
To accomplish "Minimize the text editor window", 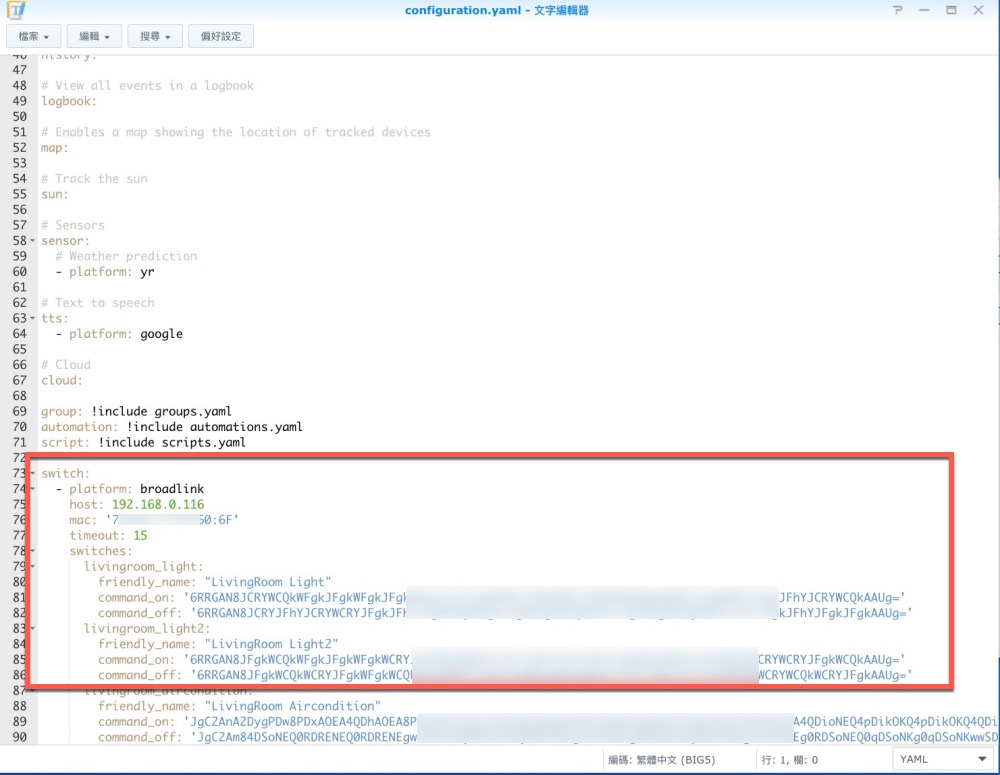I will coord(927,10).
